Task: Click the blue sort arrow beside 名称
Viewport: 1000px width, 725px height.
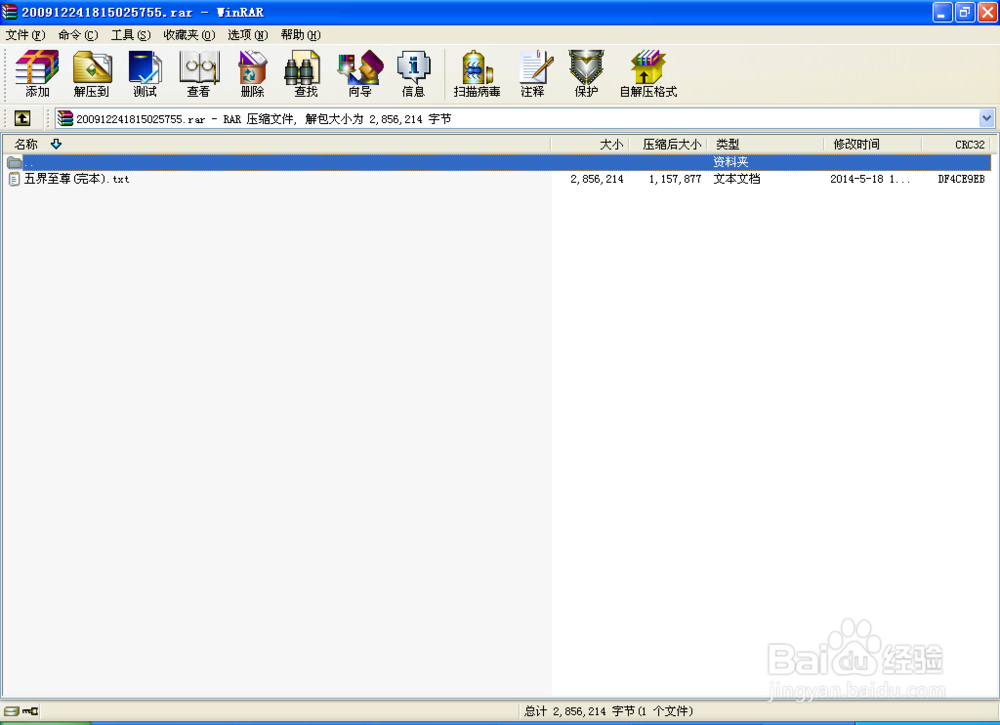Action: [x=56, y=144]
